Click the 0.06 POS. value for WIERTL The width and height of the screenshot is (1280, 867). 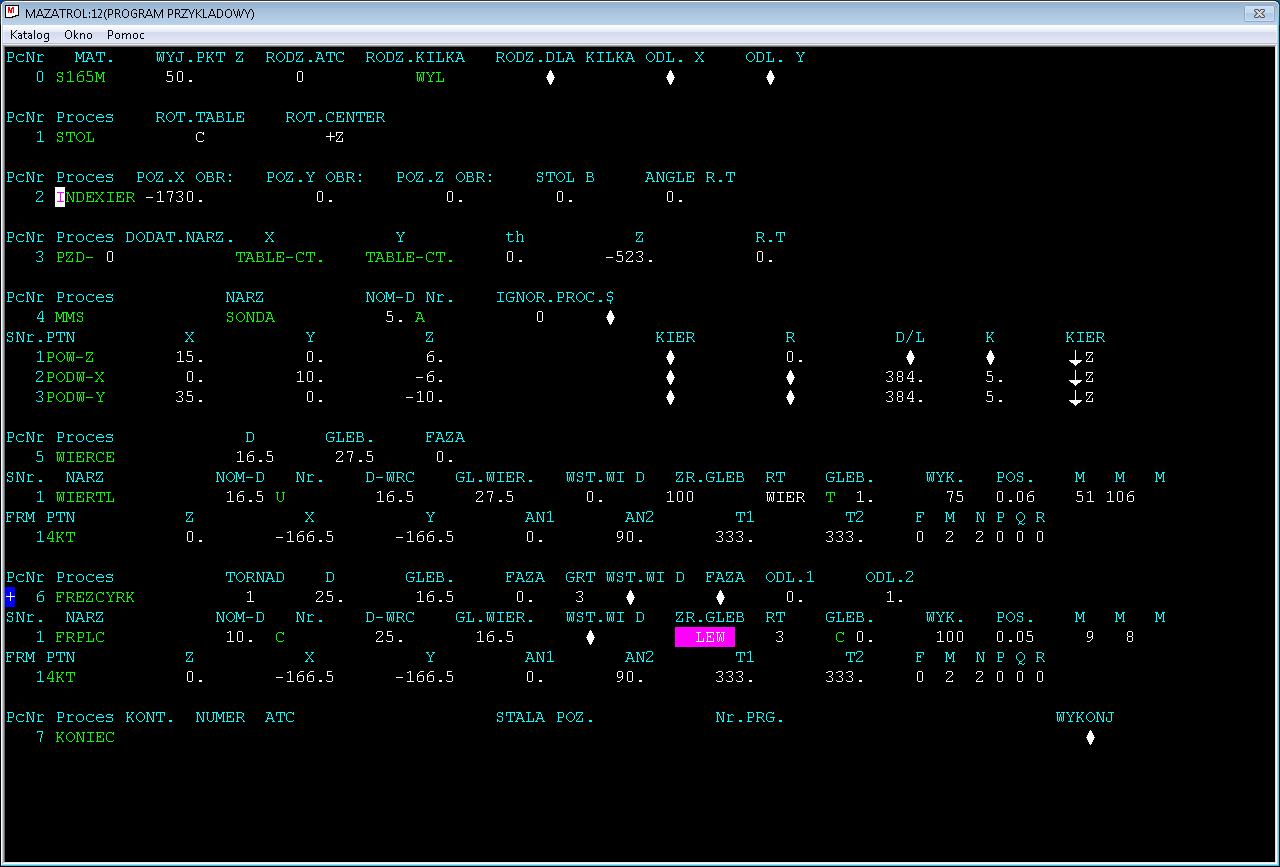click(1015, 497)
